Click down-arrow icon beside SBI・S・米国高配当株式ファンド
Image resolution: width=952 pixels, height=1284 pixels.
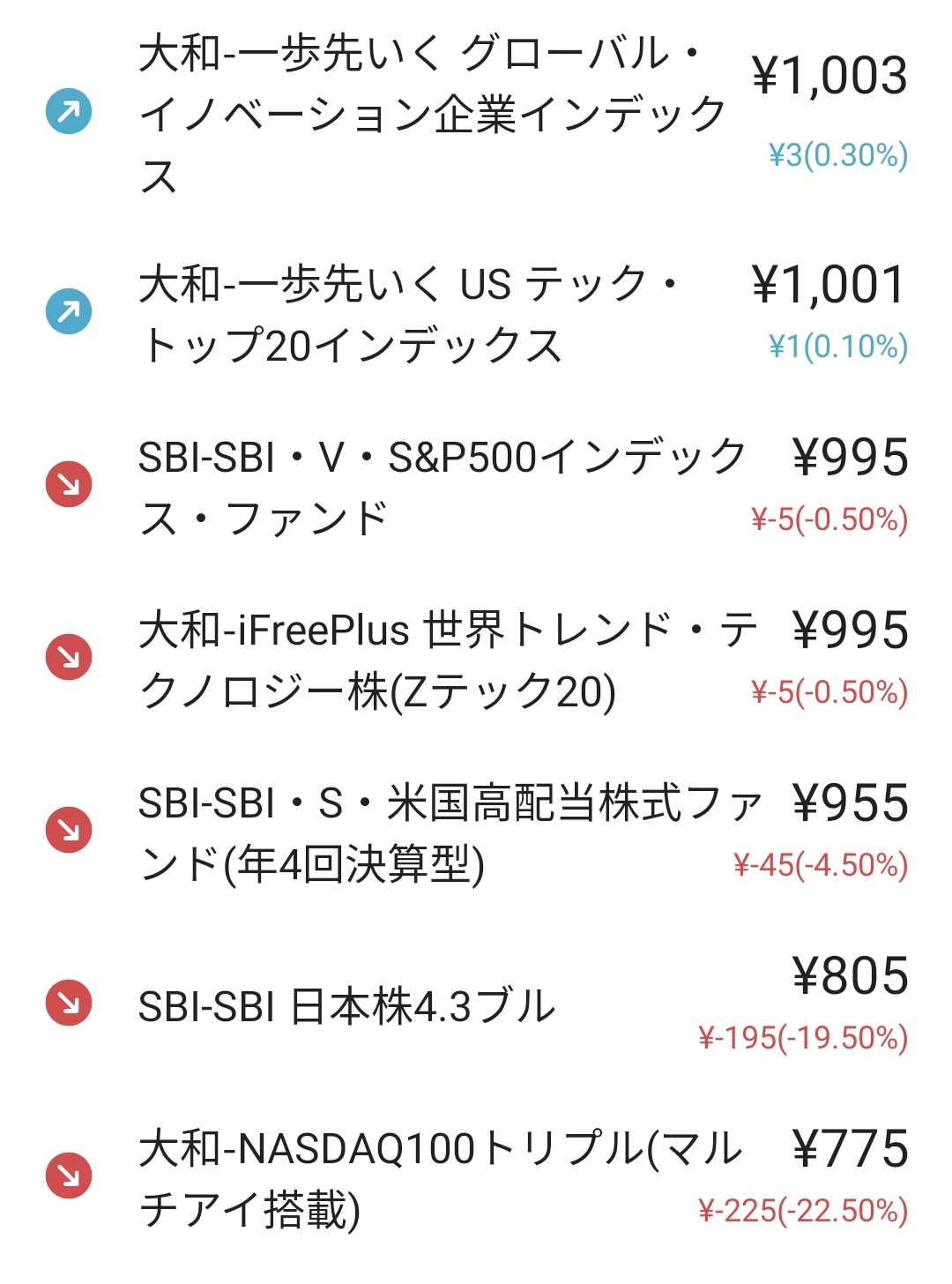69,830
